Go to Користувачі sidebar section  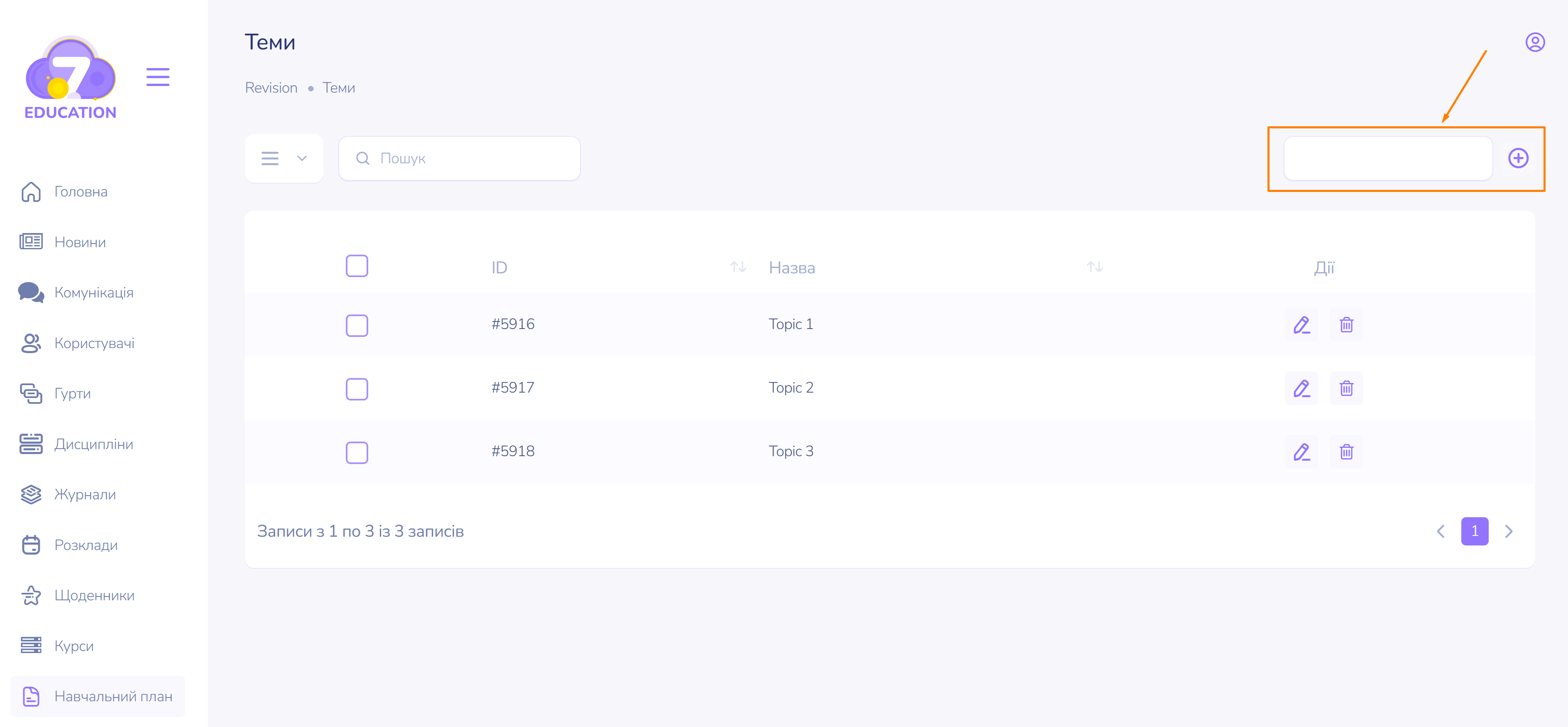[x=94, y=343]
